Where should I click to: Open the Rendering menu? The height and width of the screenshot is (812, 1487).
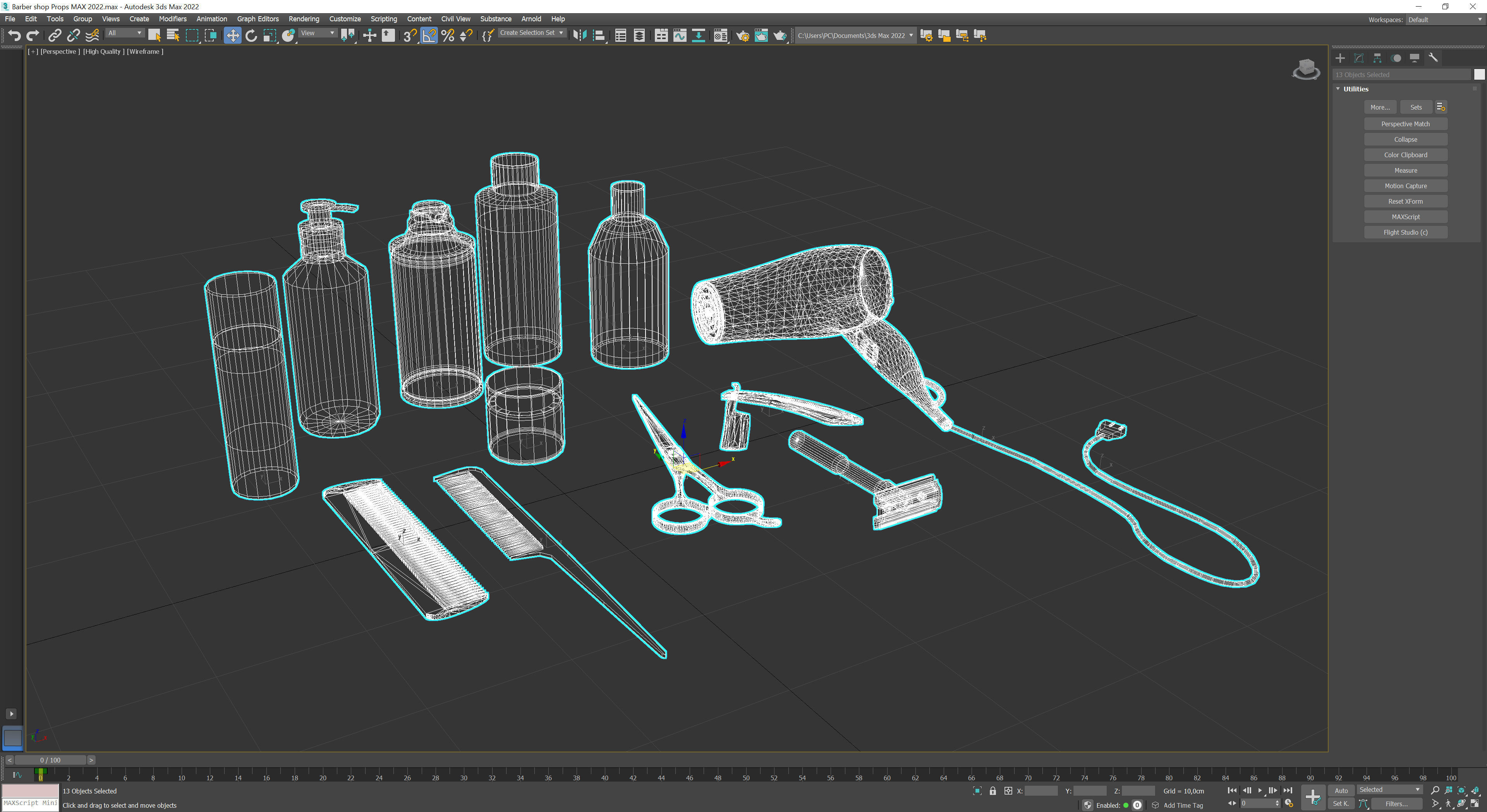(x=304, y=19)
